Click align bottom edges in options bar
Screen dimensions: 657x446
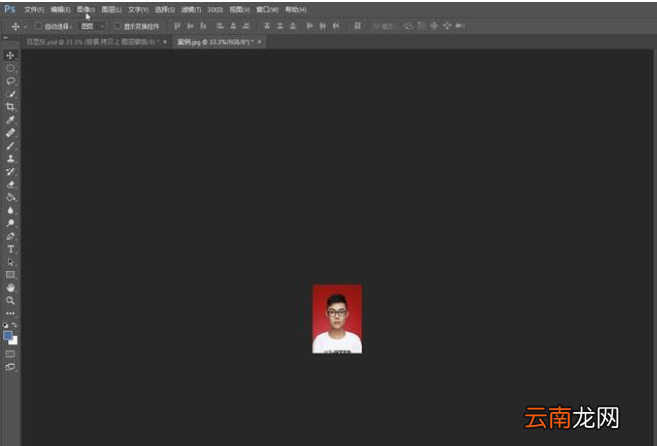pyautogui.click(x=203, y=26)
